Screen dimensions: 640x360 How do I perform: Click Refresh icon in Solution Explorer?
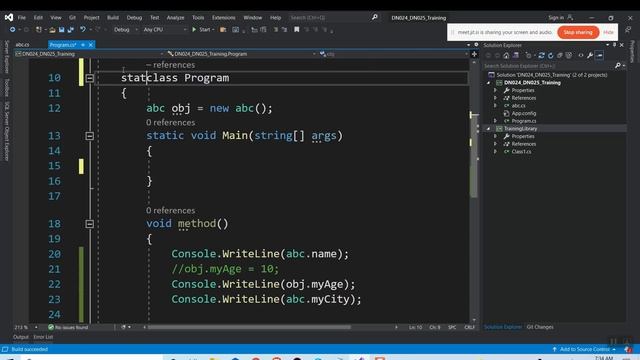(x=551, y=56)
